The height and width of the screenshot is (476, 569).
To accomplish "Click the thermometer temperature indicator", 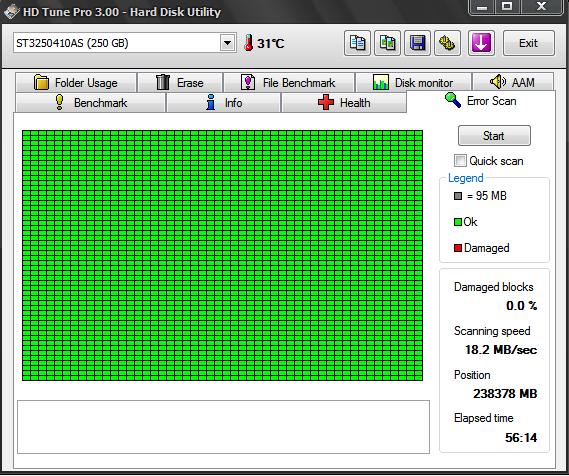I will click(264, 43).
